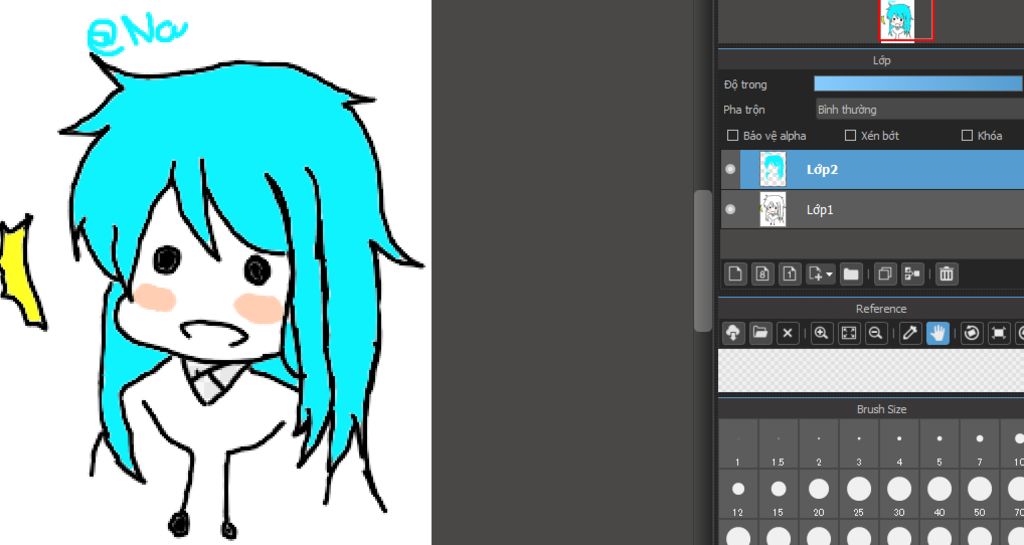The image size is (1024, 545).
Task: Close the reference image with X
Action: point(788,334)
